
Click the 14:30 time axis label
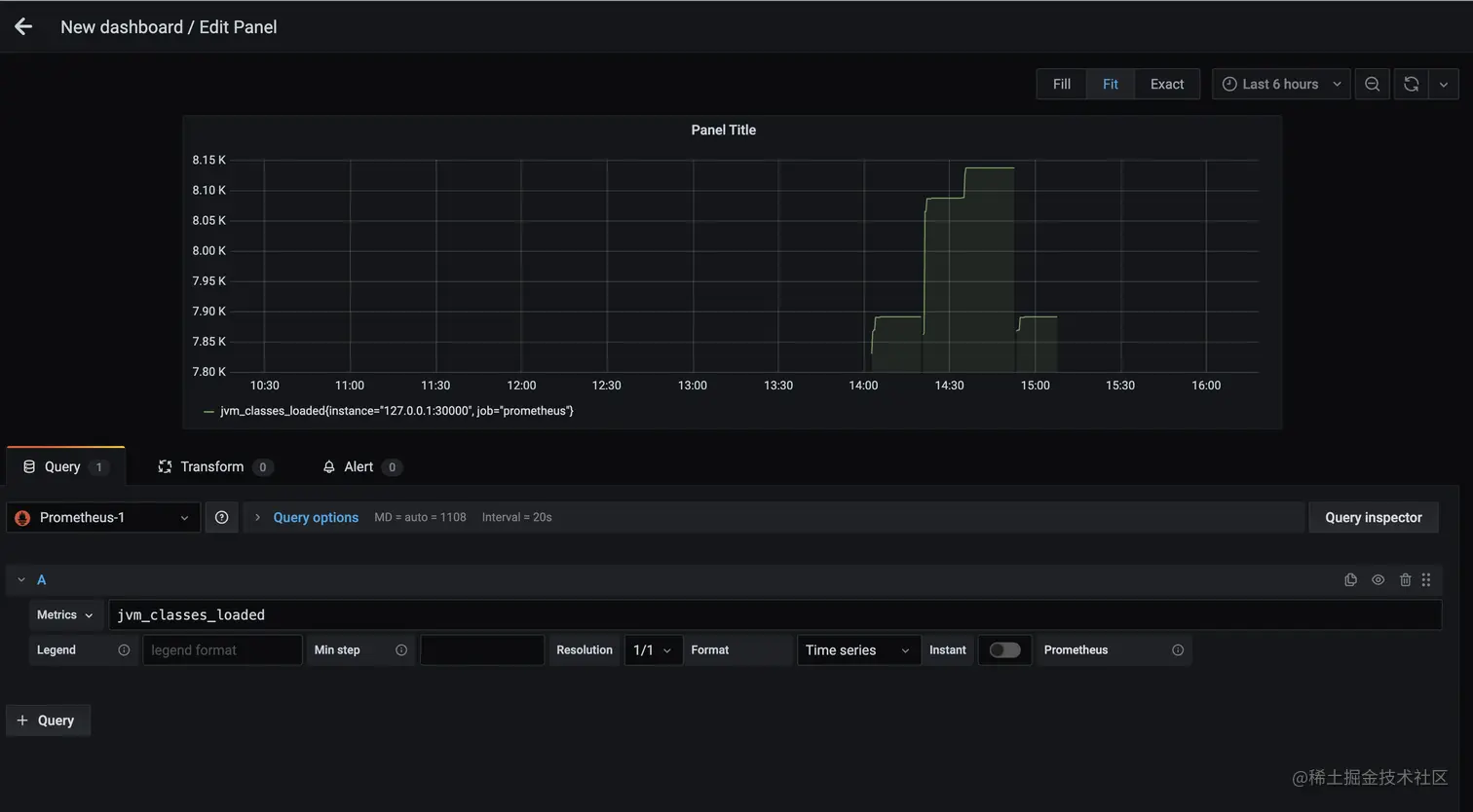(949, 386)
